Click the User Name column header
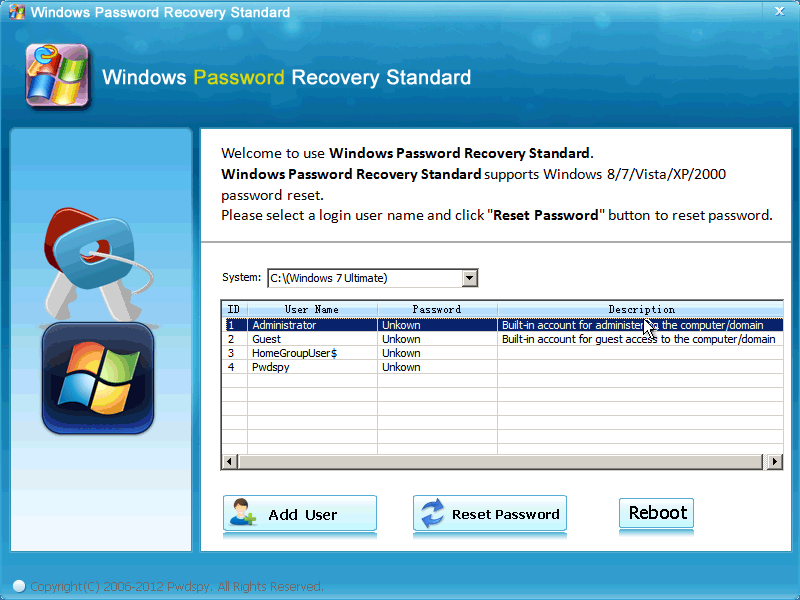The width and height of the screenshot is (800, 600). point(312,309)
